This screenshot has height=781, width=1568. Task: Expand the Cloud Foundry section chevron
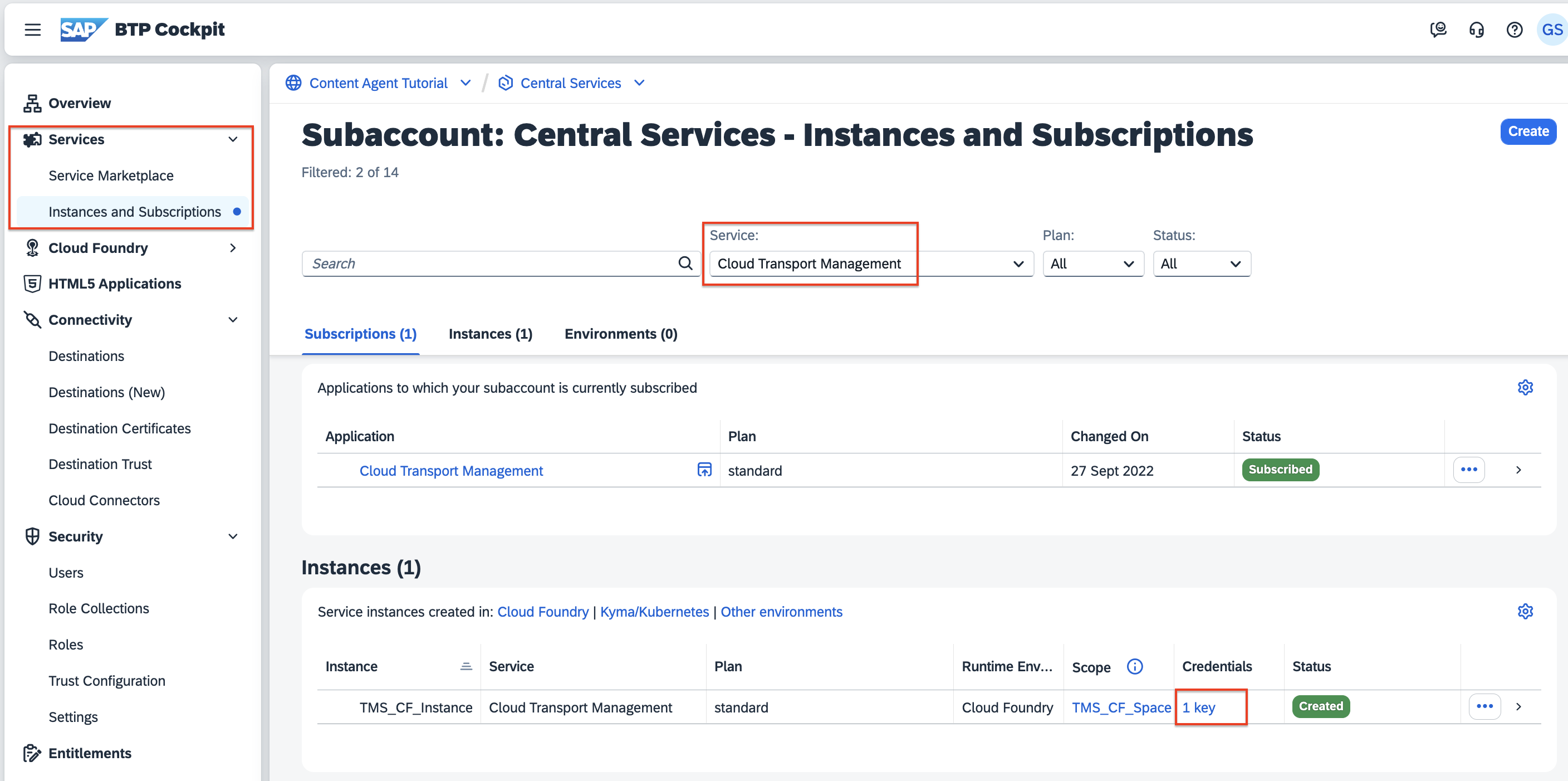(x=233, y=248)
